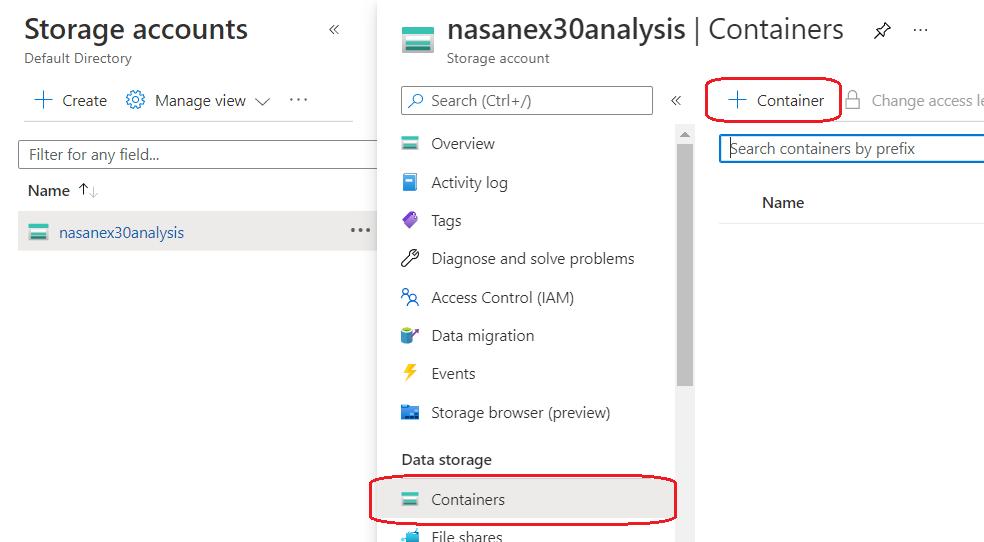The width and height of the screenshot is (984, 542).
Task: Open Overview menu item
Action: (463, 144)
